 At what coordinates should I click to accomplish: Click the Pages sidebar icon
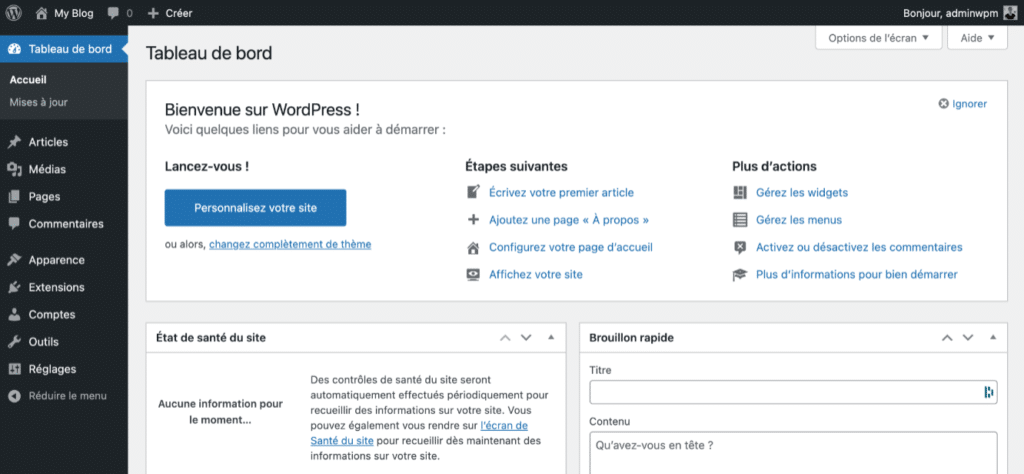tap(14, 197)
